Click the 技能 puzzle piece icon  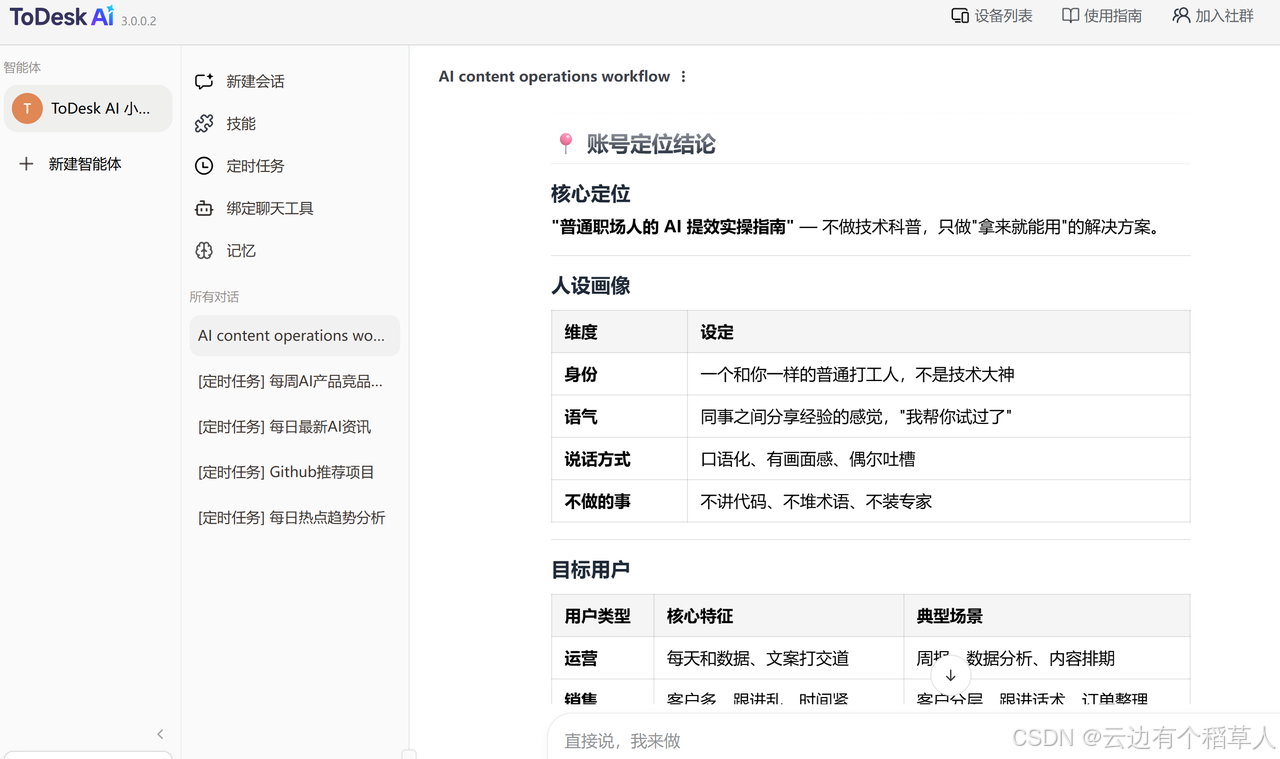coord(204,123)
